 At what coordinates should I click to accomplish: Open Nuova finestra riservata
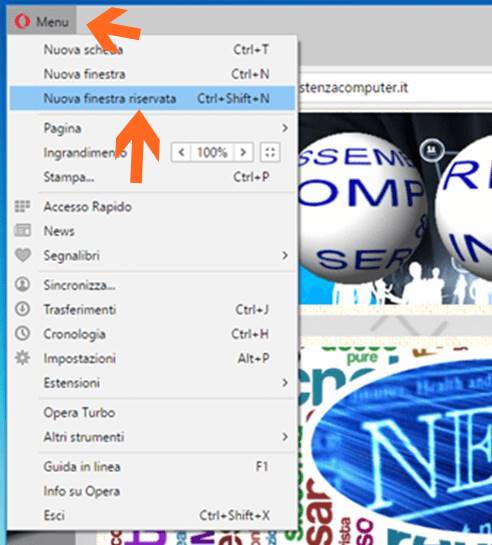click(152, 98)
